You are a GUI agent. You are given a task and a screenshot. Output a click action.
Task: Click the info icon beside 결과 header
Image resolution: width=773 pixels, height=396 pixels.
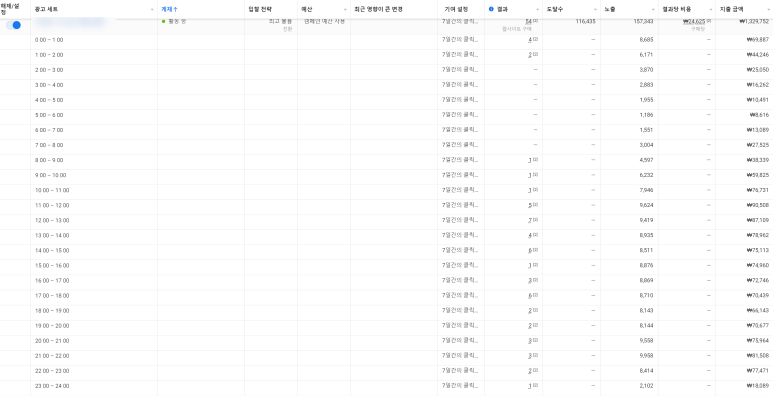coord(491,9)
